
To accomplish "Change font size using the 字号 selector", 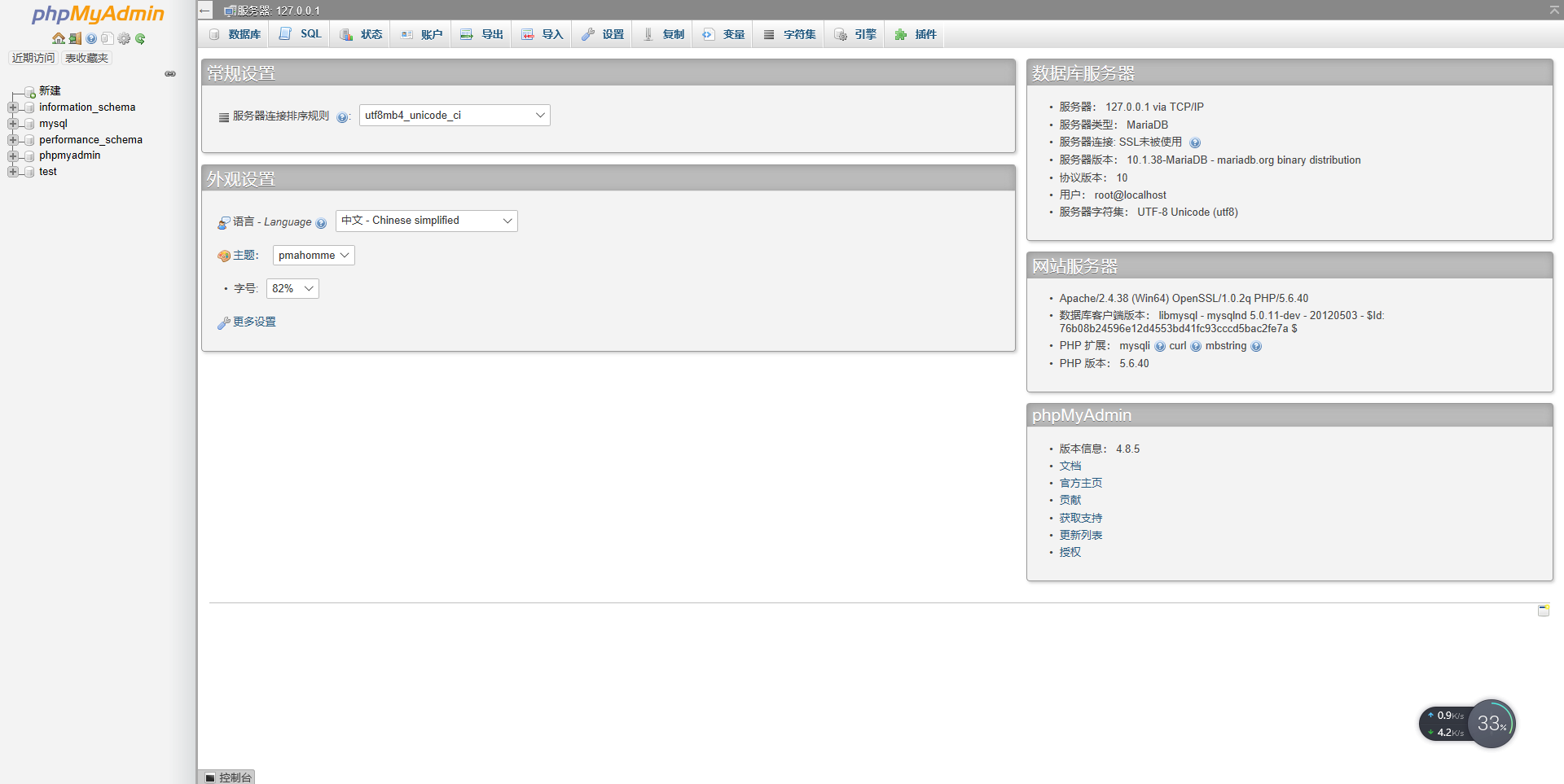I will (x=292, y=288).
